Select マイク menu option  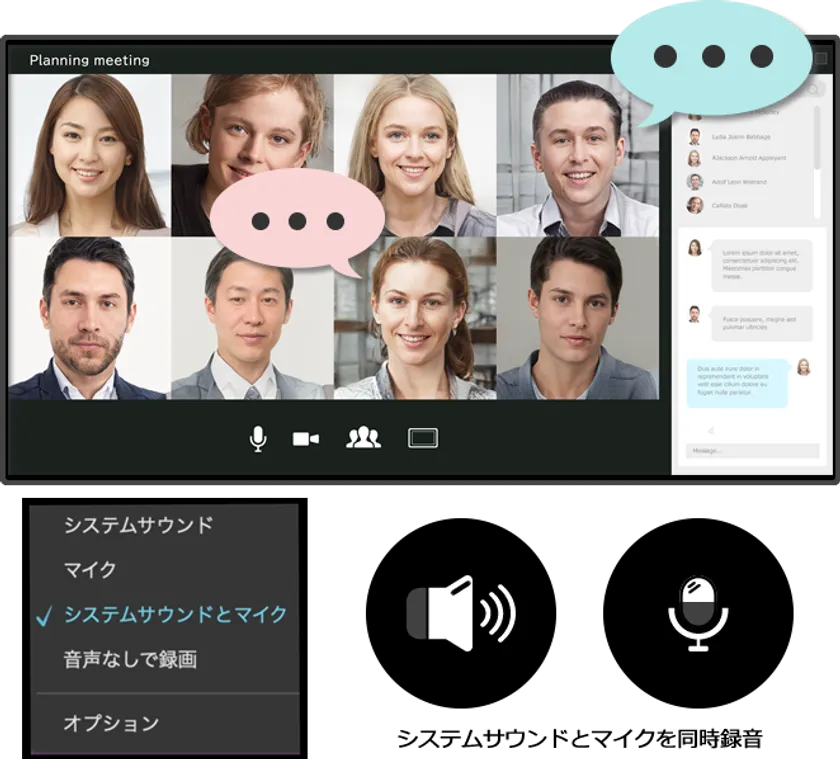click(90, 570)
